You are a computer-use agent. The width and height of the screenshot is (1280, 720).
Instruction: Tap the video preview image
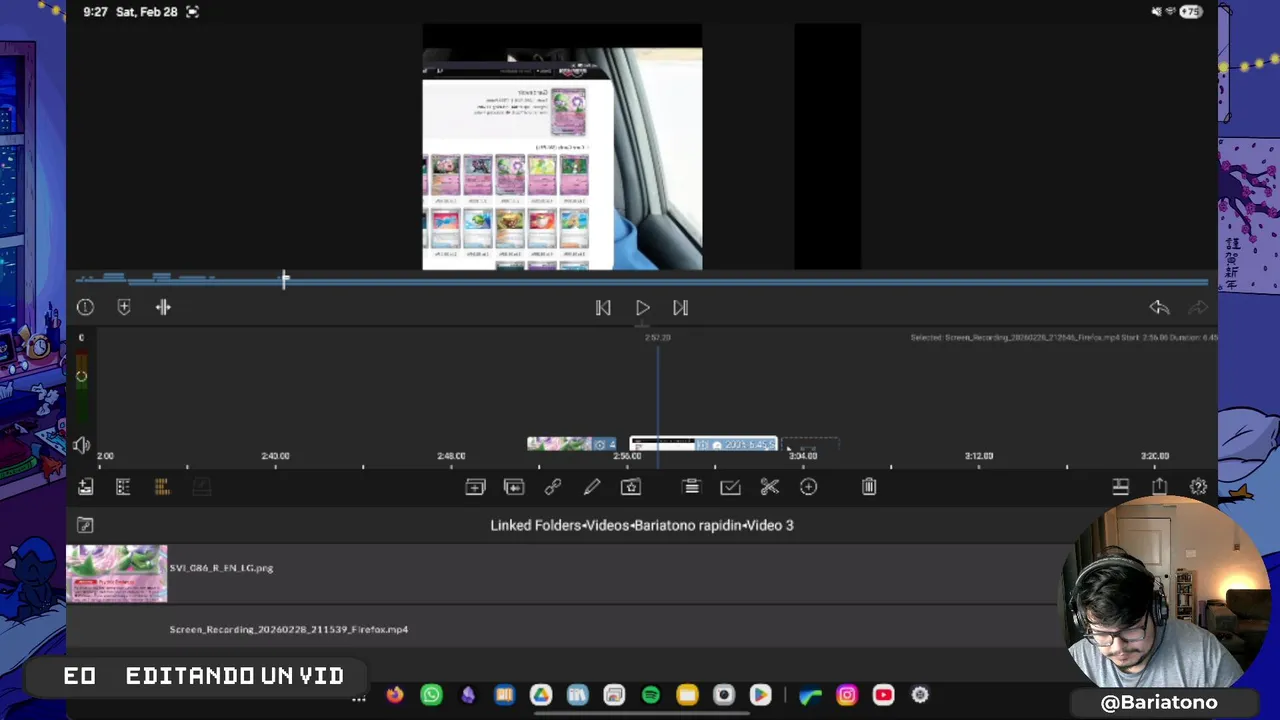(562, 147)
